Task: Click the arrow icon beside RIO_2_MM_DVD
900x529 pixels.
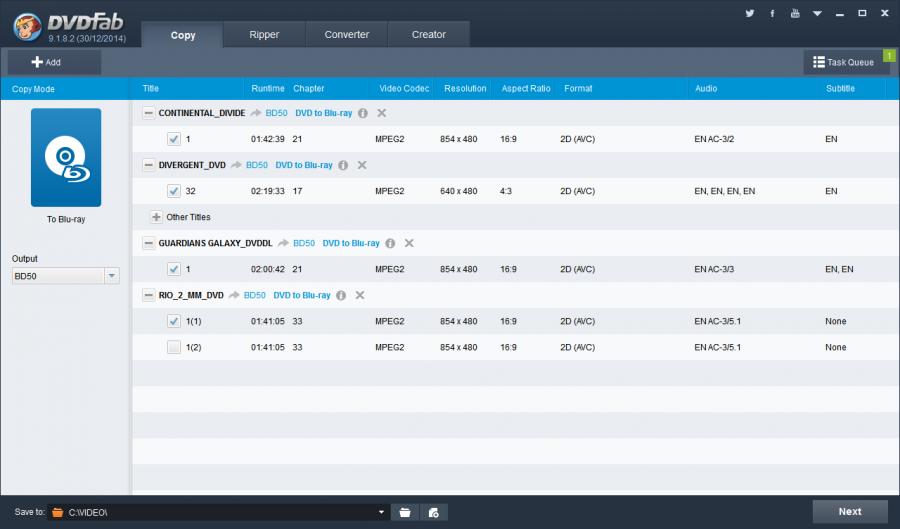Action: coord(234,295)
